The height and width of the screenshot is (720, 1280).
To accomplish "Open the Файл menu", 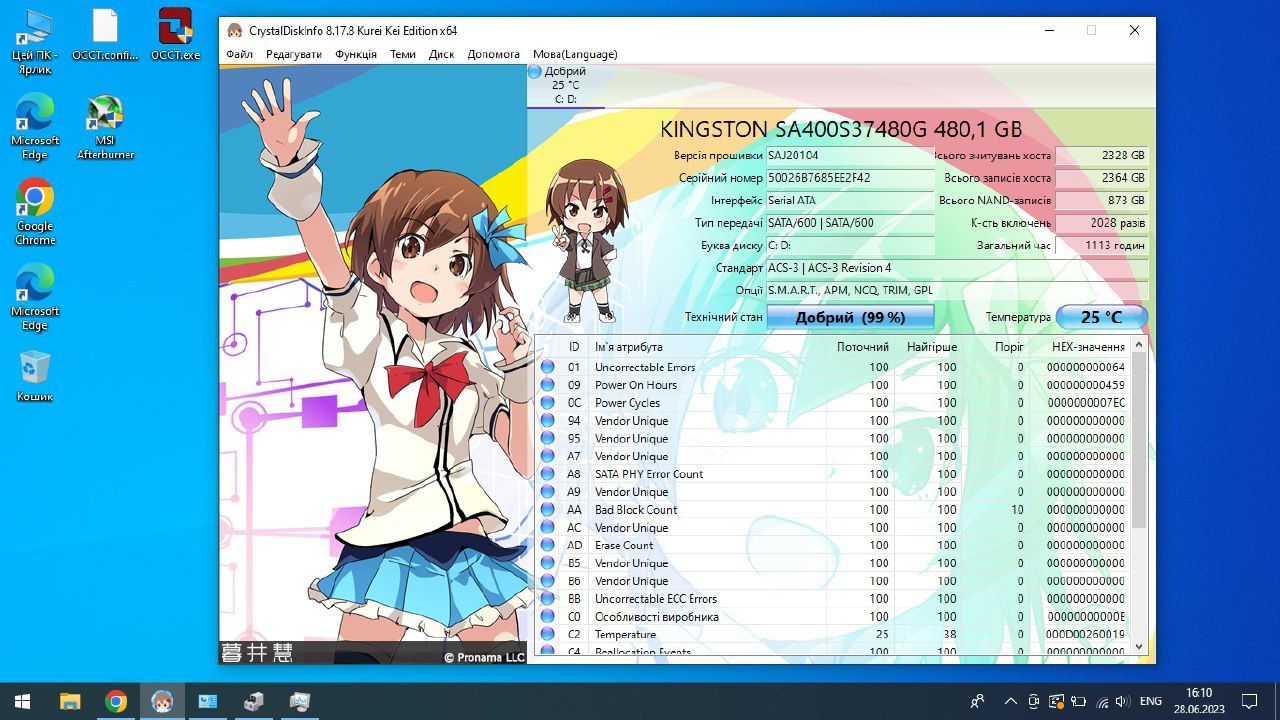I will [239, 54].
